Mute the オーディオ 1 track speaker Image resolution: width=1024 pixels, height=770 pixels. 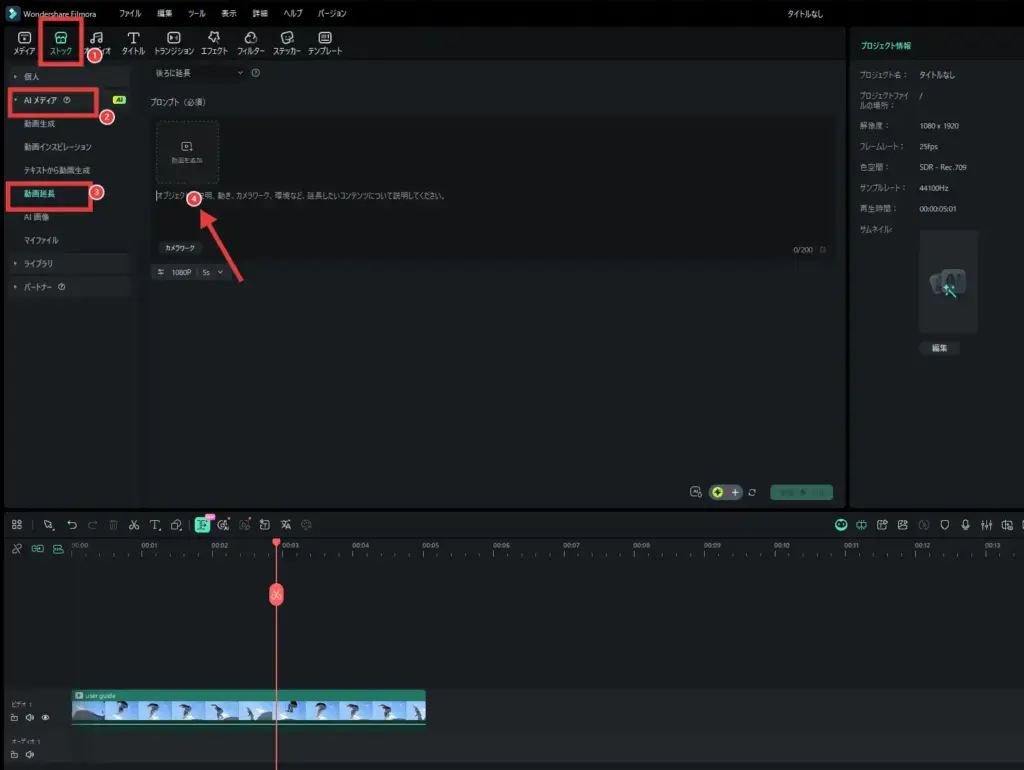point(30,754)
